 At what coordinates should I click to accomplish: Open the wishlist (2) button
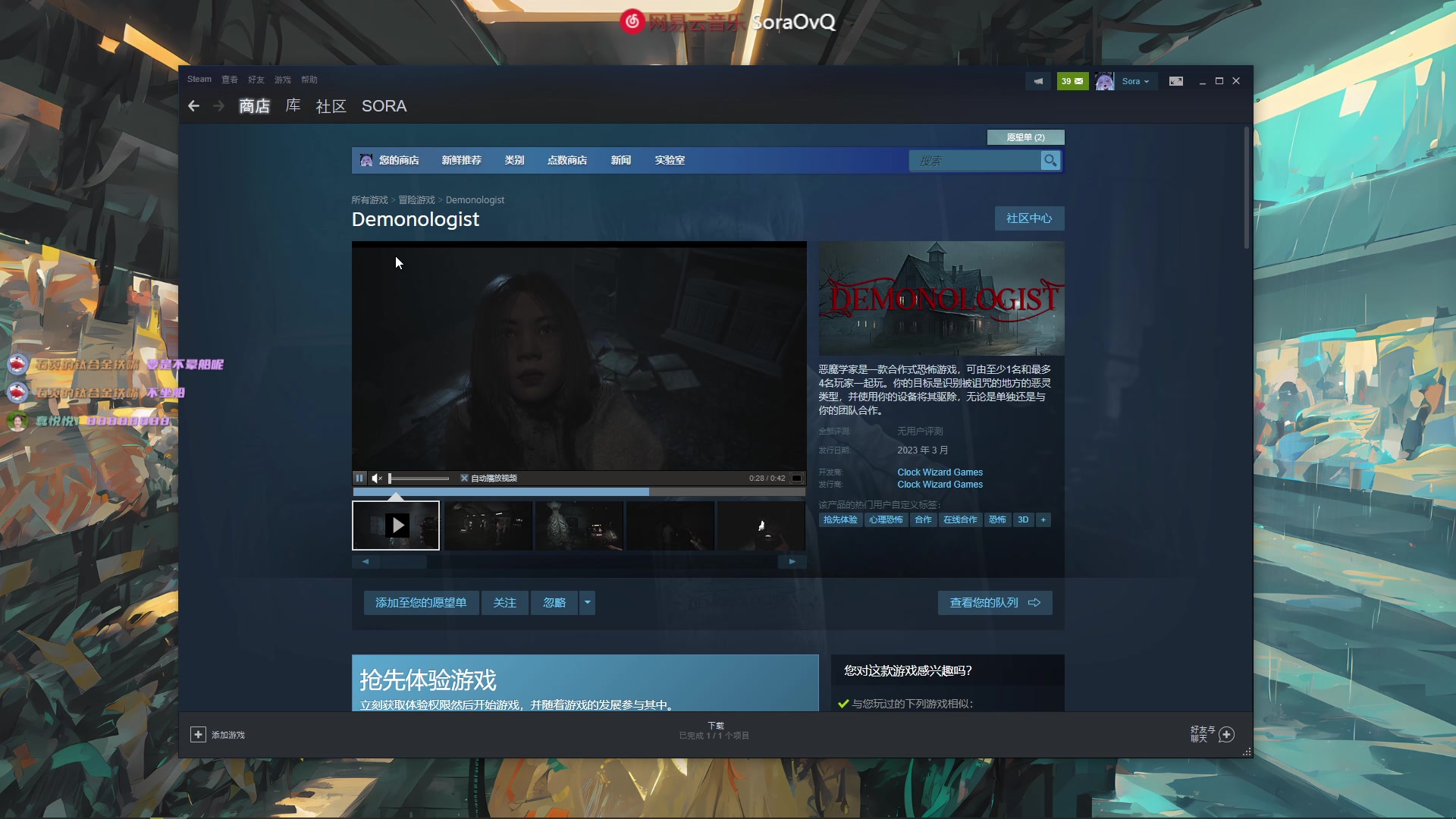coord(1025,137)
